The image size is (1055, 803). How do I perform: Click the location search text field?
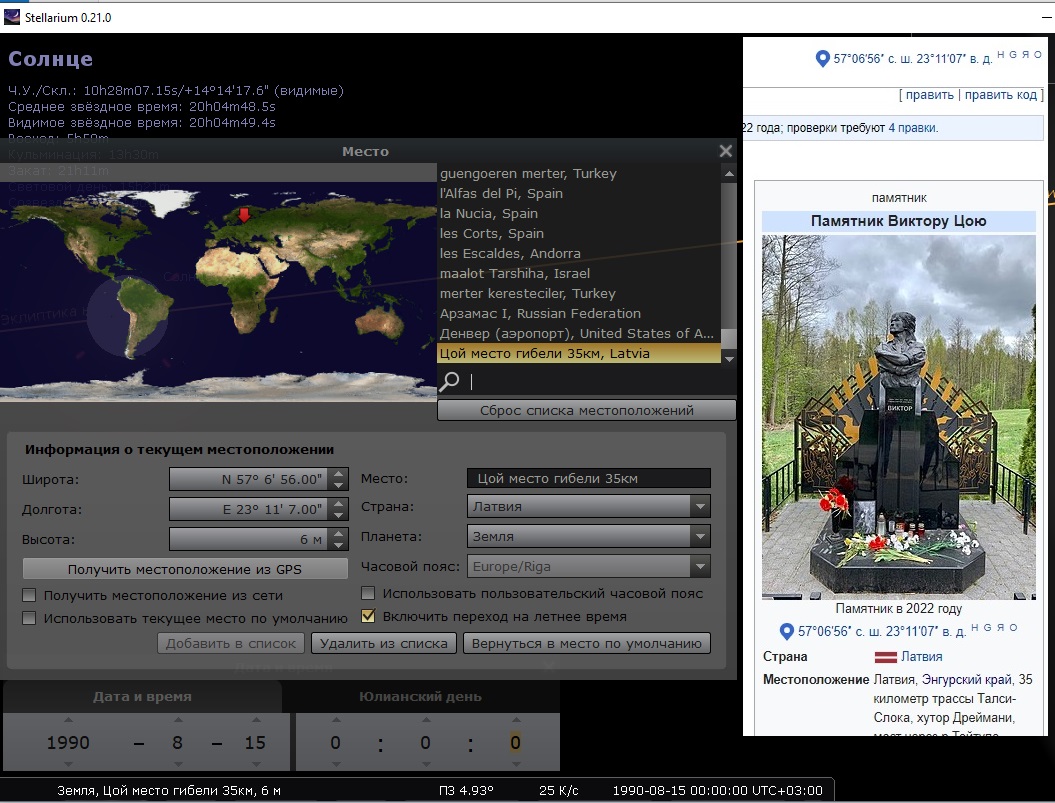[x=599, y=382]
